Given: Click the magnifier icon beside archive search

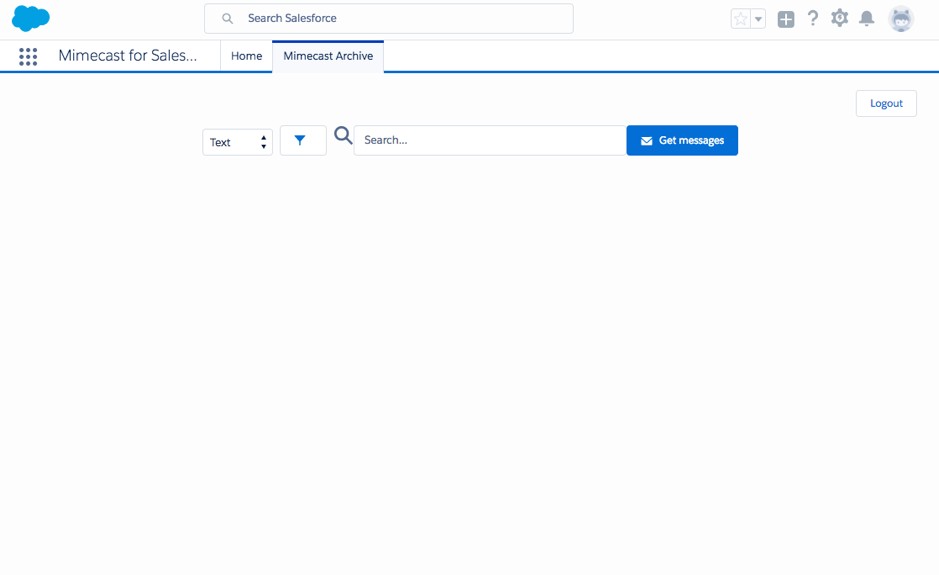Looking at the screenshot, I should [x=343, y=135].
